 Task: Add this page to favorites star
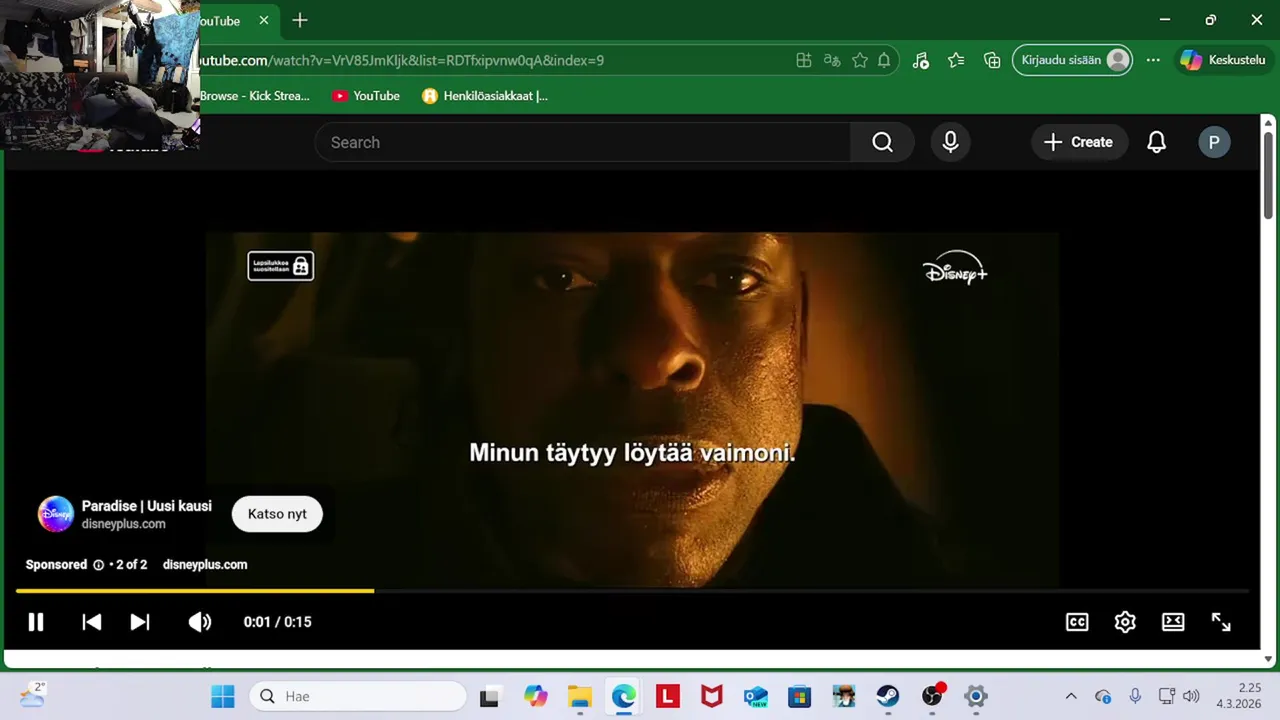[x=860, y=60]
